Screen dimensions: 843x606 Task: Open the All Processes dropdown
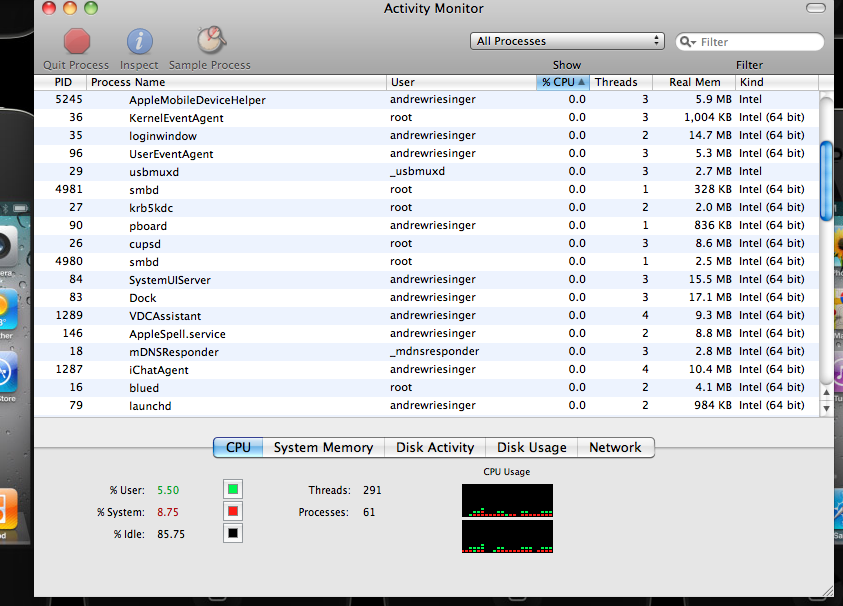tap(567, 41)
